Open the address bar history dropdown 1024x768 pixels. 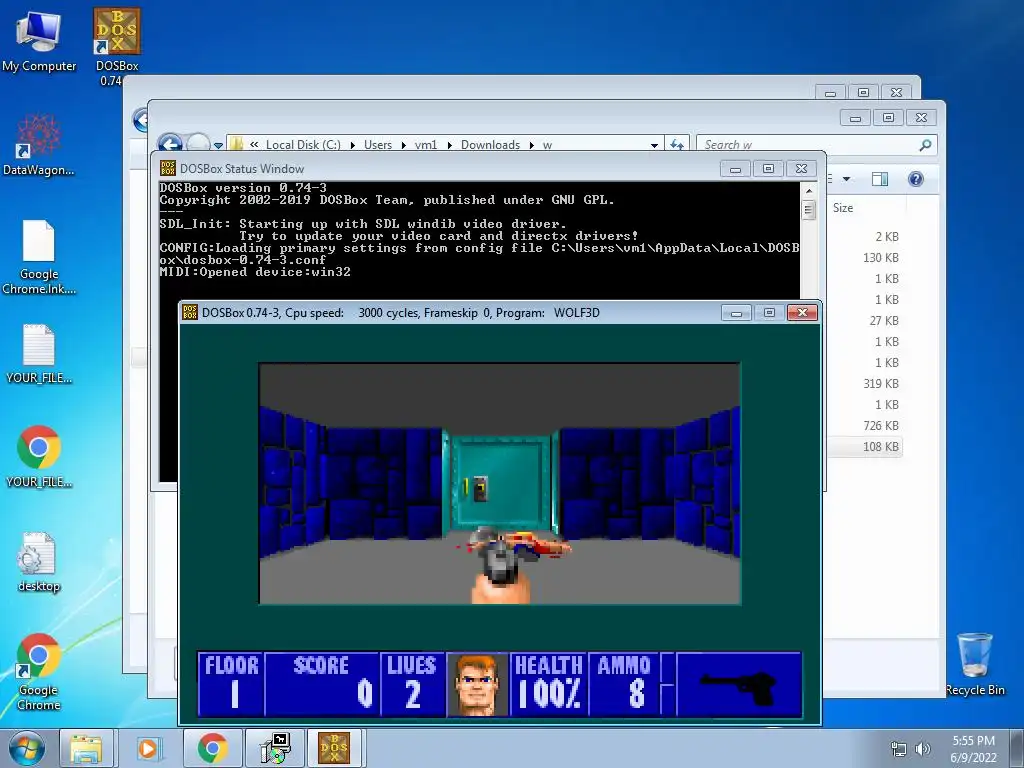[x=654, y=145]
